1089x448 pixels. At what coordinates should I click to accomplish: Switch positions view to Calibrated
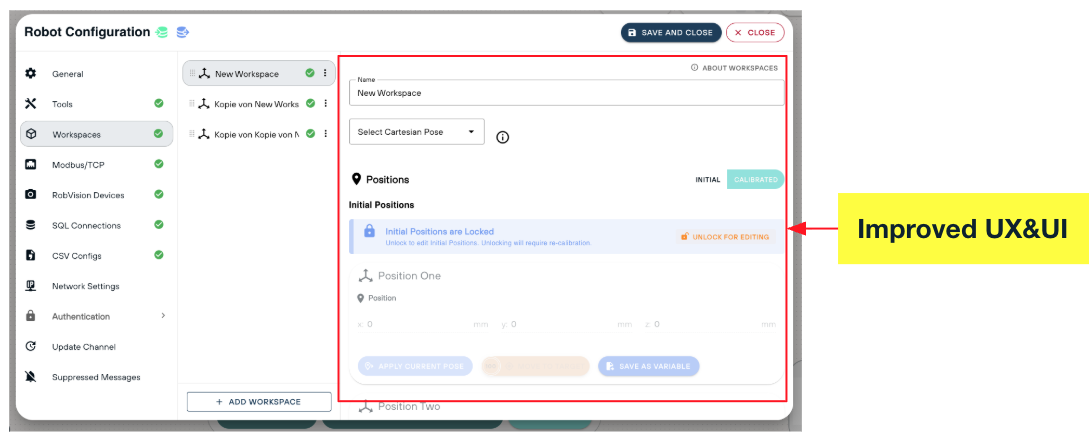[756, 180]
